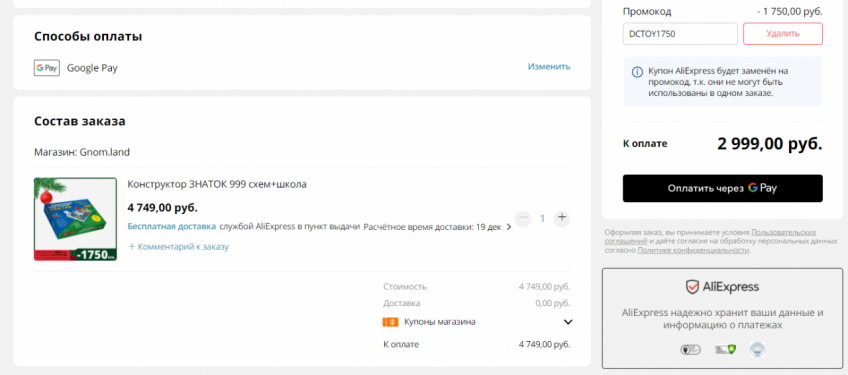
Task: Click the quantity value 1
Action: coord(542,219)
